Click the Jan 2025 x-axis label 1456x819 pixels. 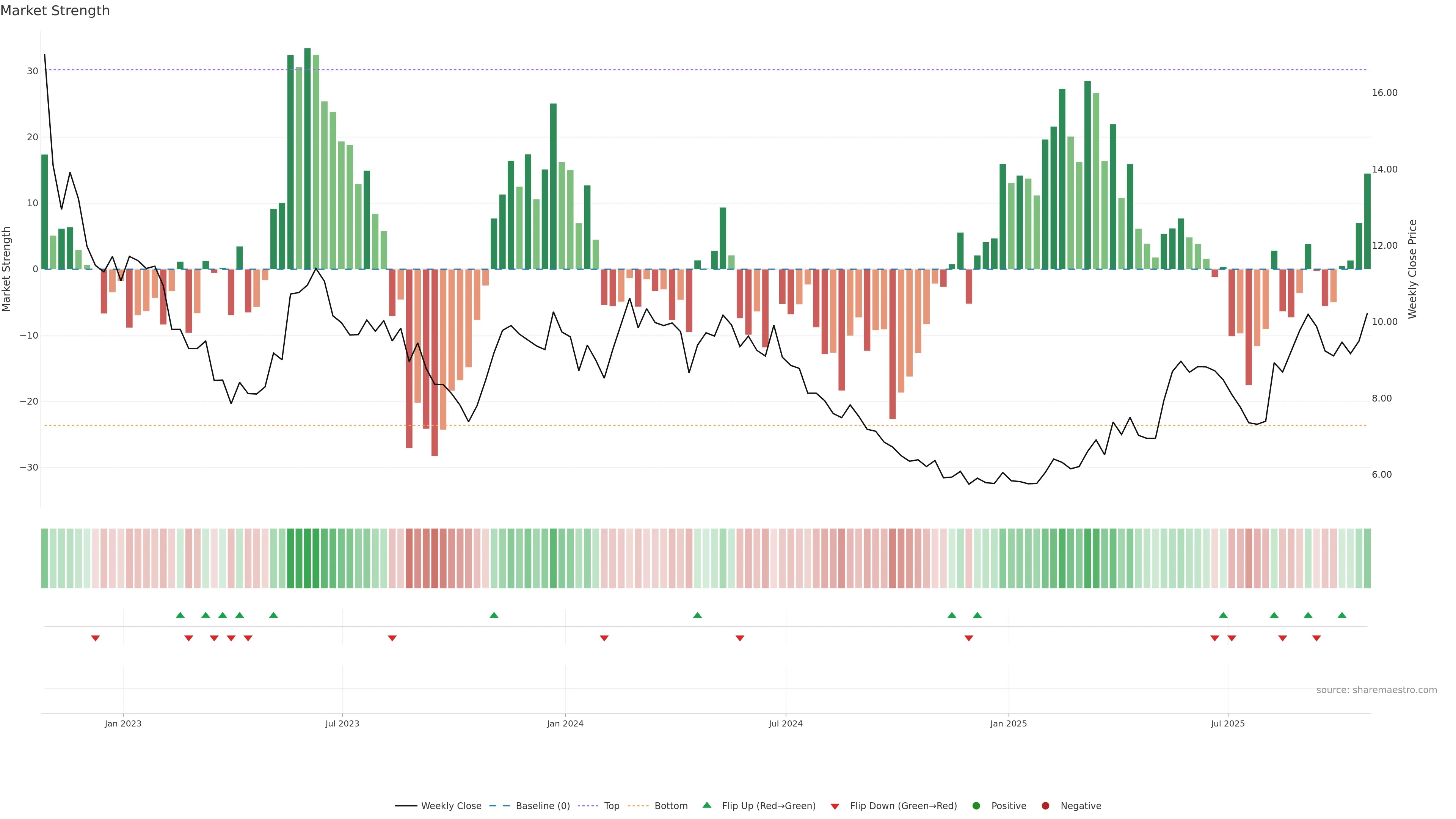pos(1008,723)
